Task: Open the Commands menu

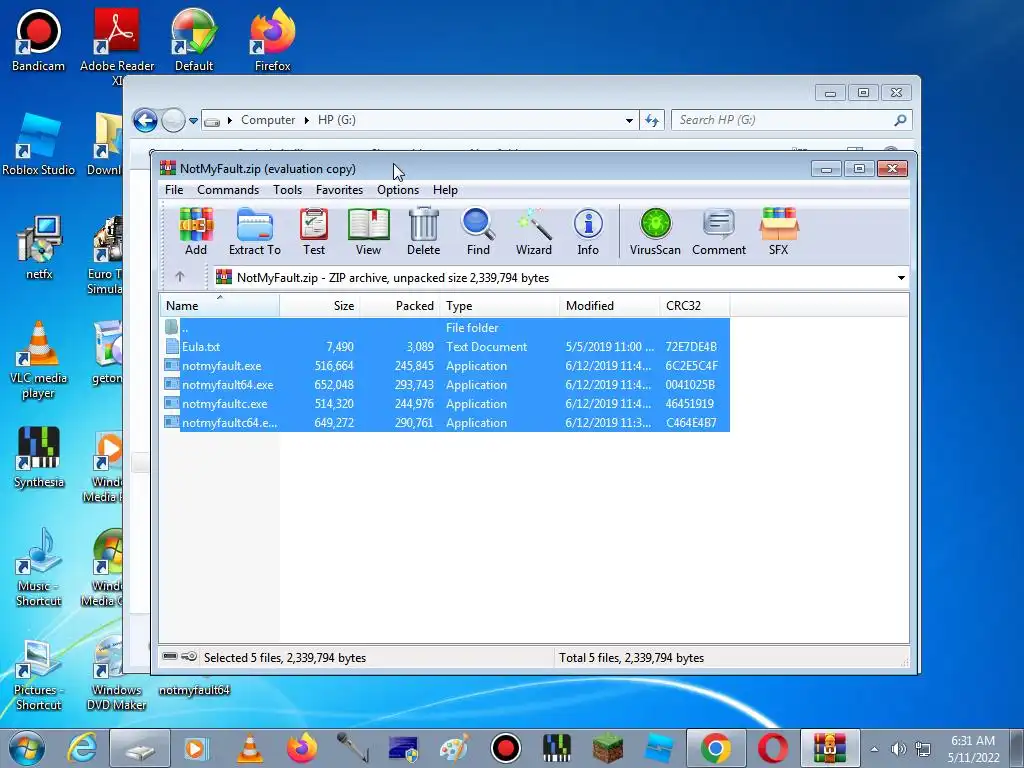Action: pos(228,190)
